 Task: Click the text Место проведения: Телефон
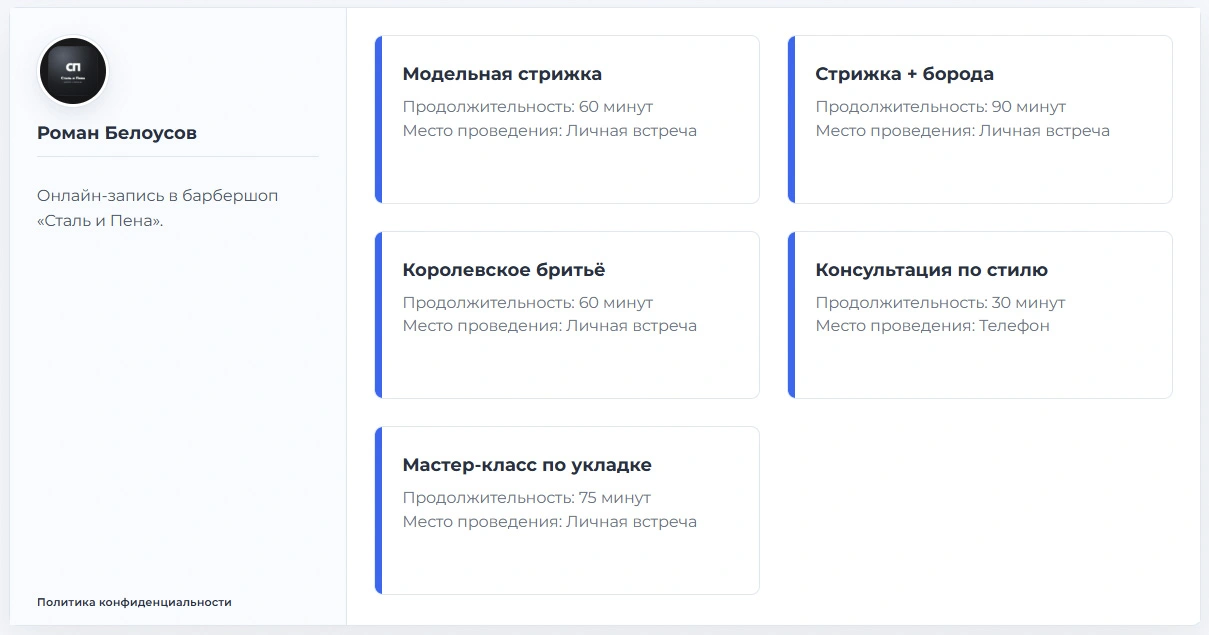click(933, 326)
